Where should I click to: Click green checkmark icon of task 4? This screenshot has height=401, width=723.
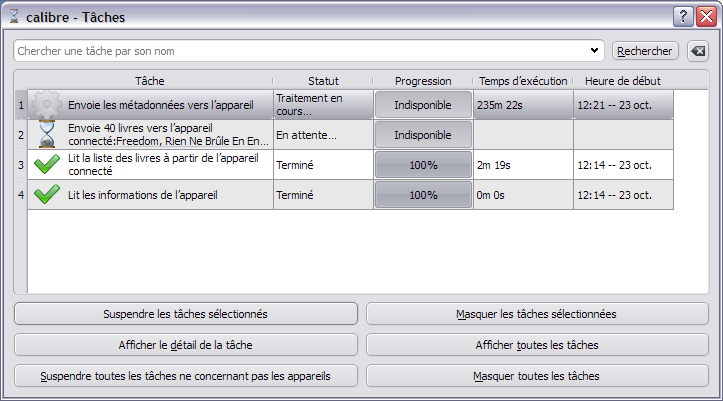[x=47, y=194]
